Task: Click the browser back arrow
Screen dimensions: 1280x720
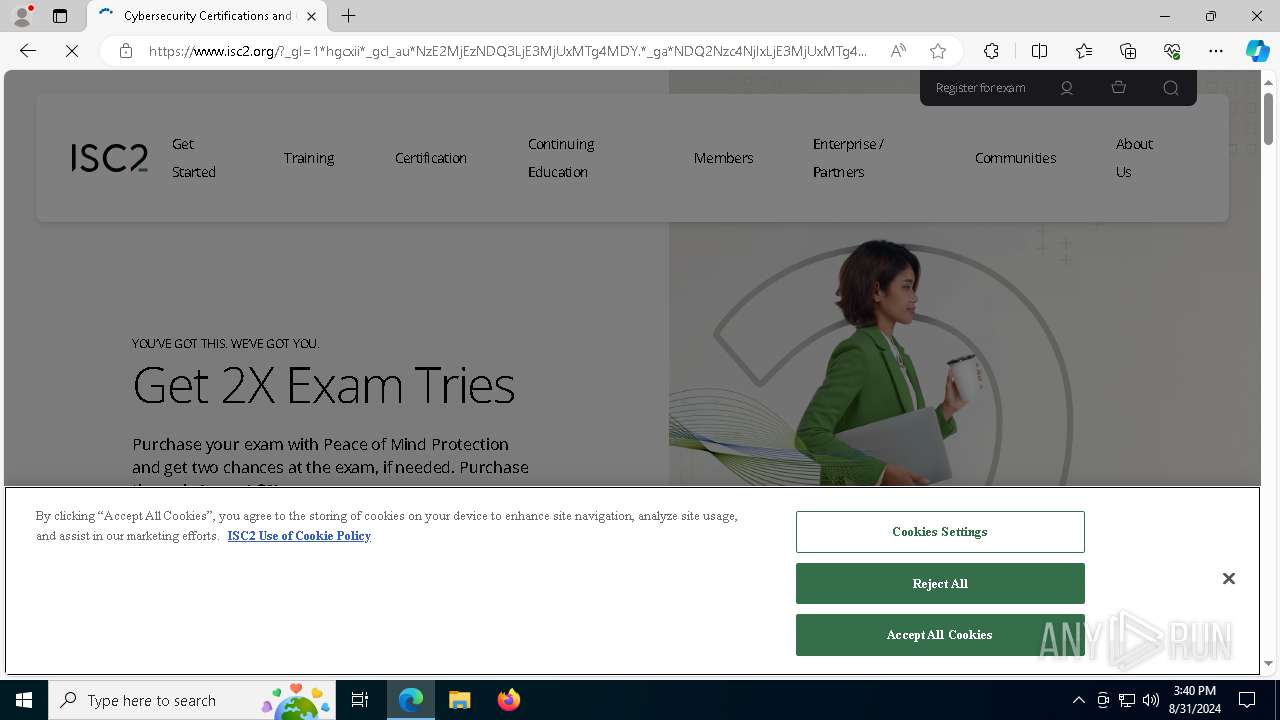Action: coord(28,51)
